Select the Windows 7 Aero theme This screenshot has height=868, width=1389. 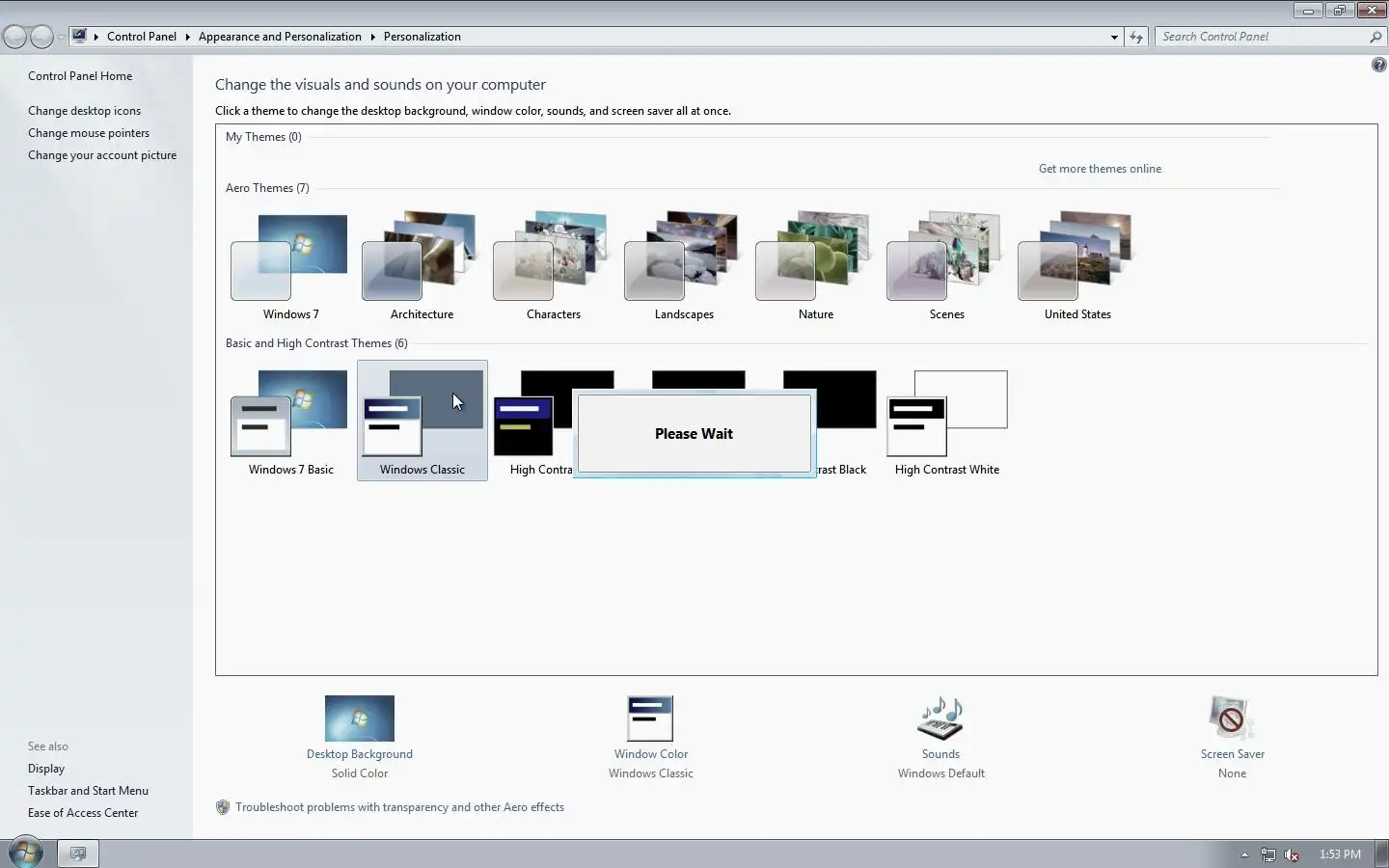coord(290,265)
